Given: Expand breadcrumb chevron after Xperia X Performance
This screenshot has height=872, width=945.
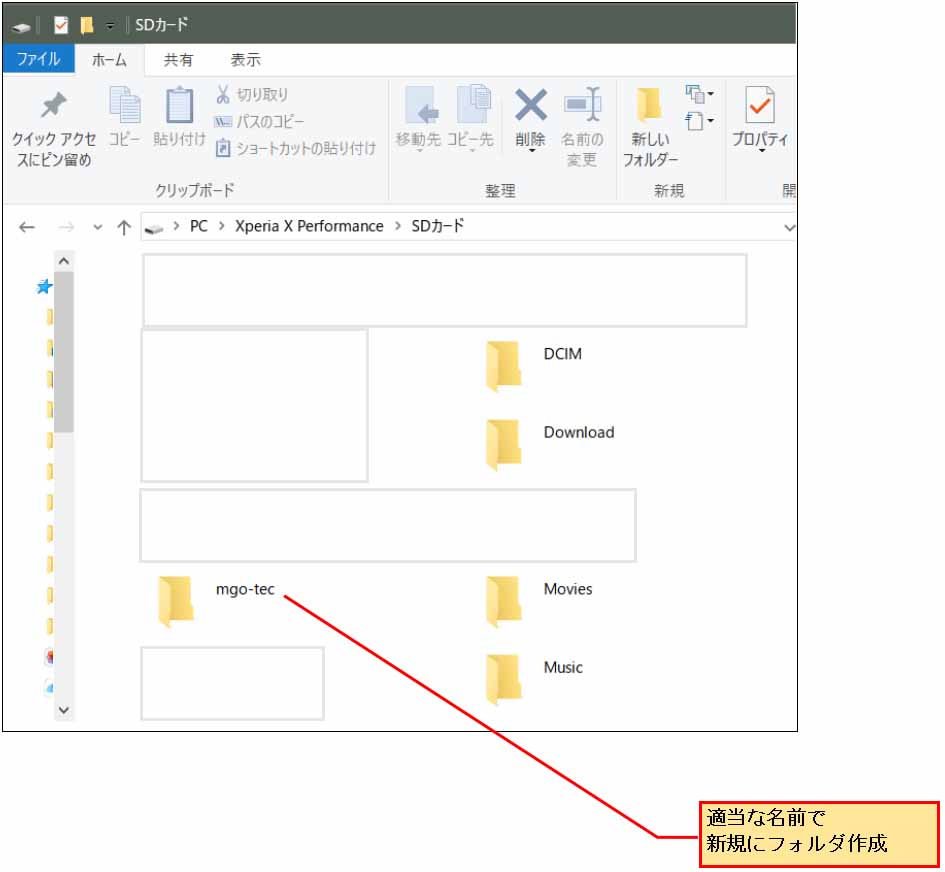Looking at the screenshot, I should (398, 227).
